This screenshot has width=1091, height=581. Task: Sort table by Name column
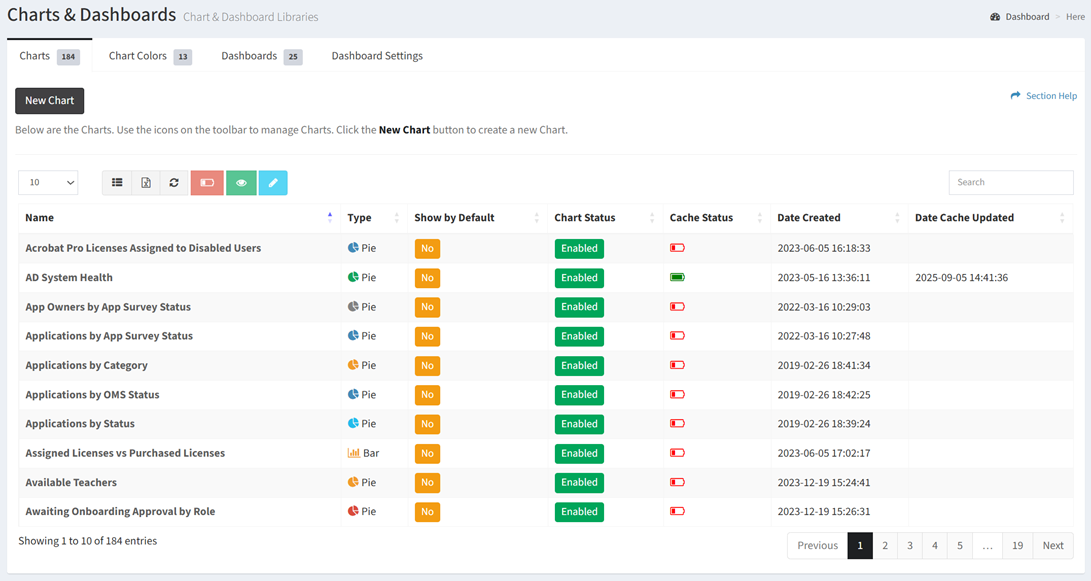pyautogui.click(x=179, y=218)
